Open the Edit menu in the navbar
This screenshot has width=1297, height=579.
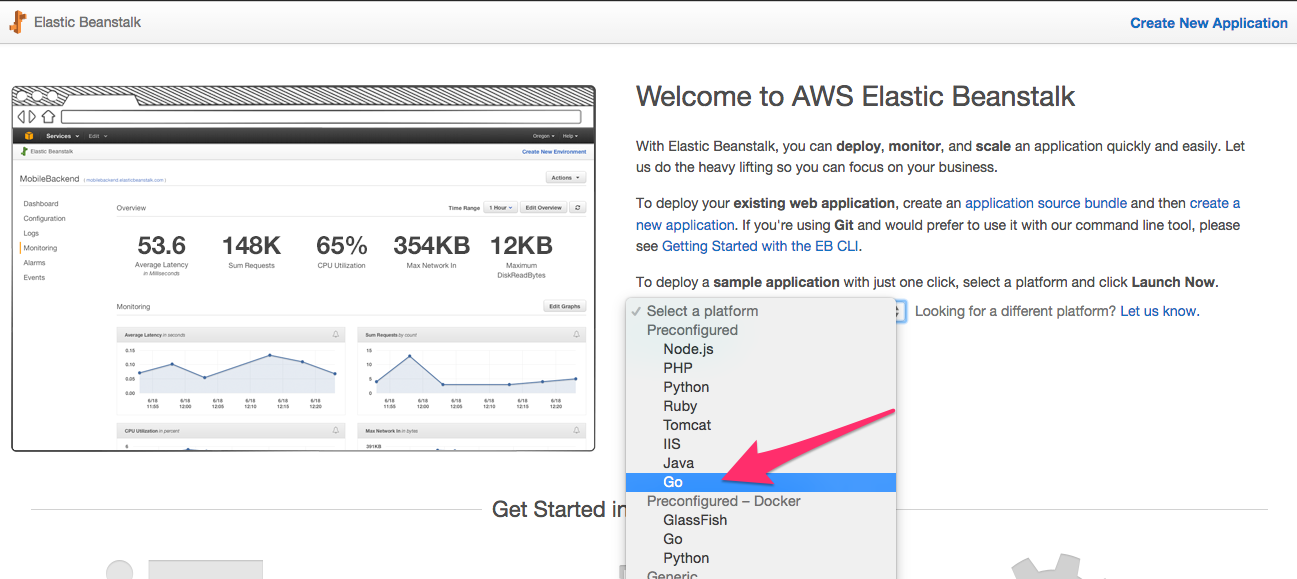pos(92,134)
